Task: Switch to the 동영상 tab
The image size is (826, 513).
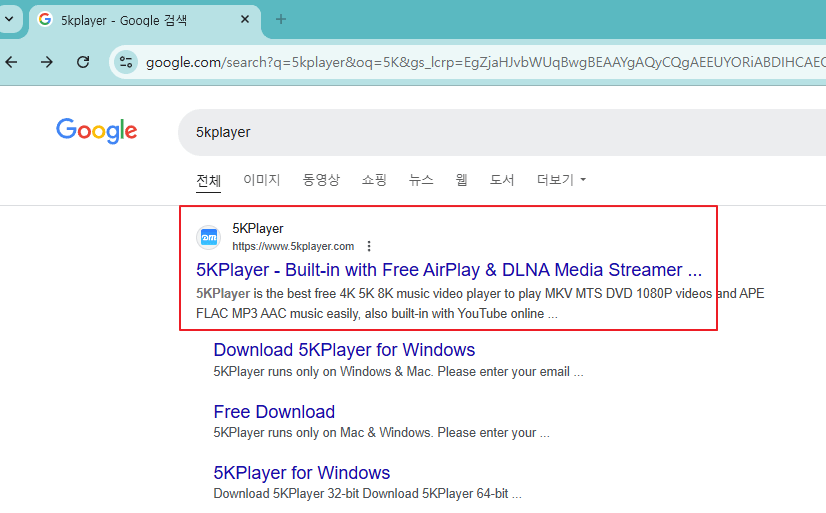Action: 321,180
